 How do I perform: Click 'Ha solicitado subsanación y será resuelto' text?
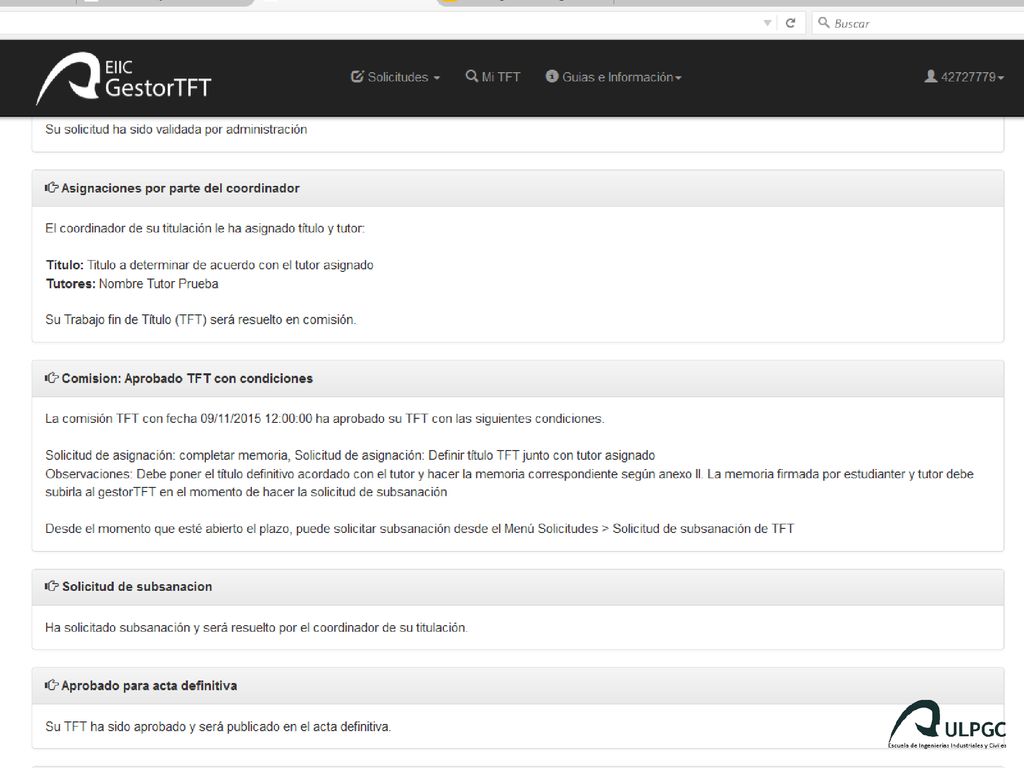point(256,628)
